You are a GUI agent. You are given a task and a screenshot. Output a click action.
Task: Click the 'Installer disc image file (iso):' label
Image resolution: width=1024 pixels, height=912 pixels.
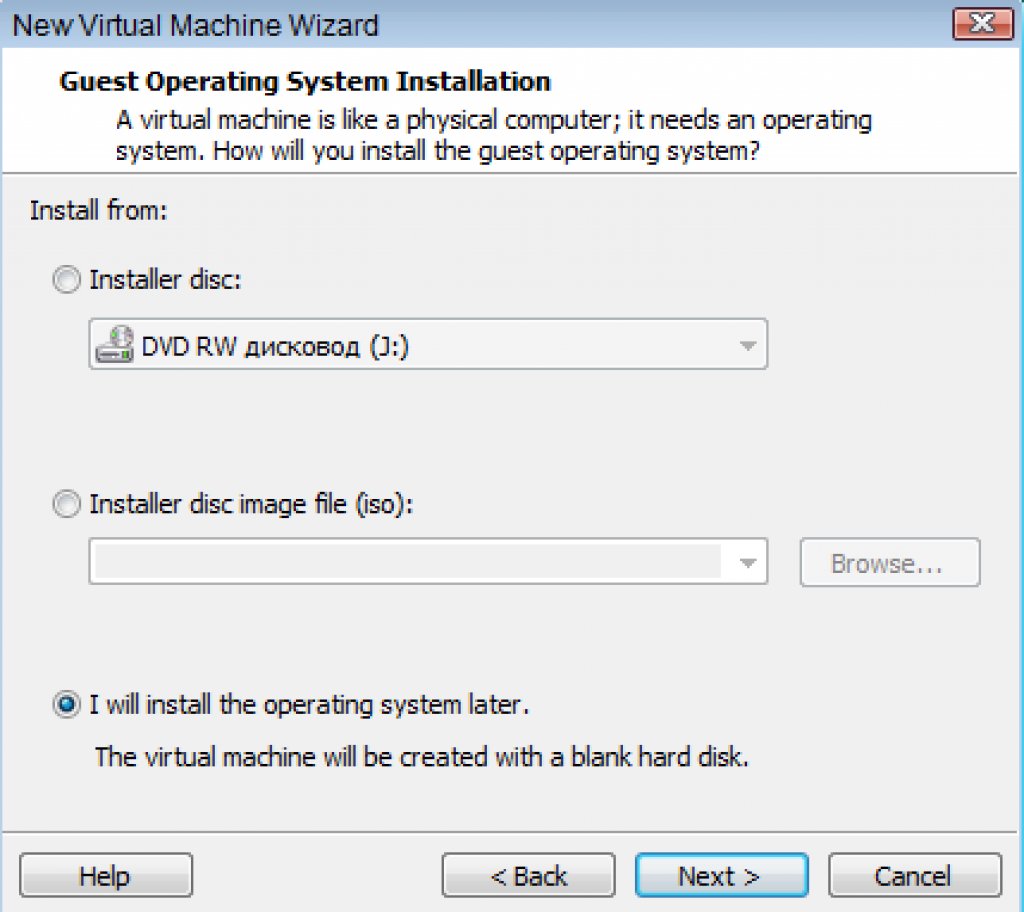251,505
